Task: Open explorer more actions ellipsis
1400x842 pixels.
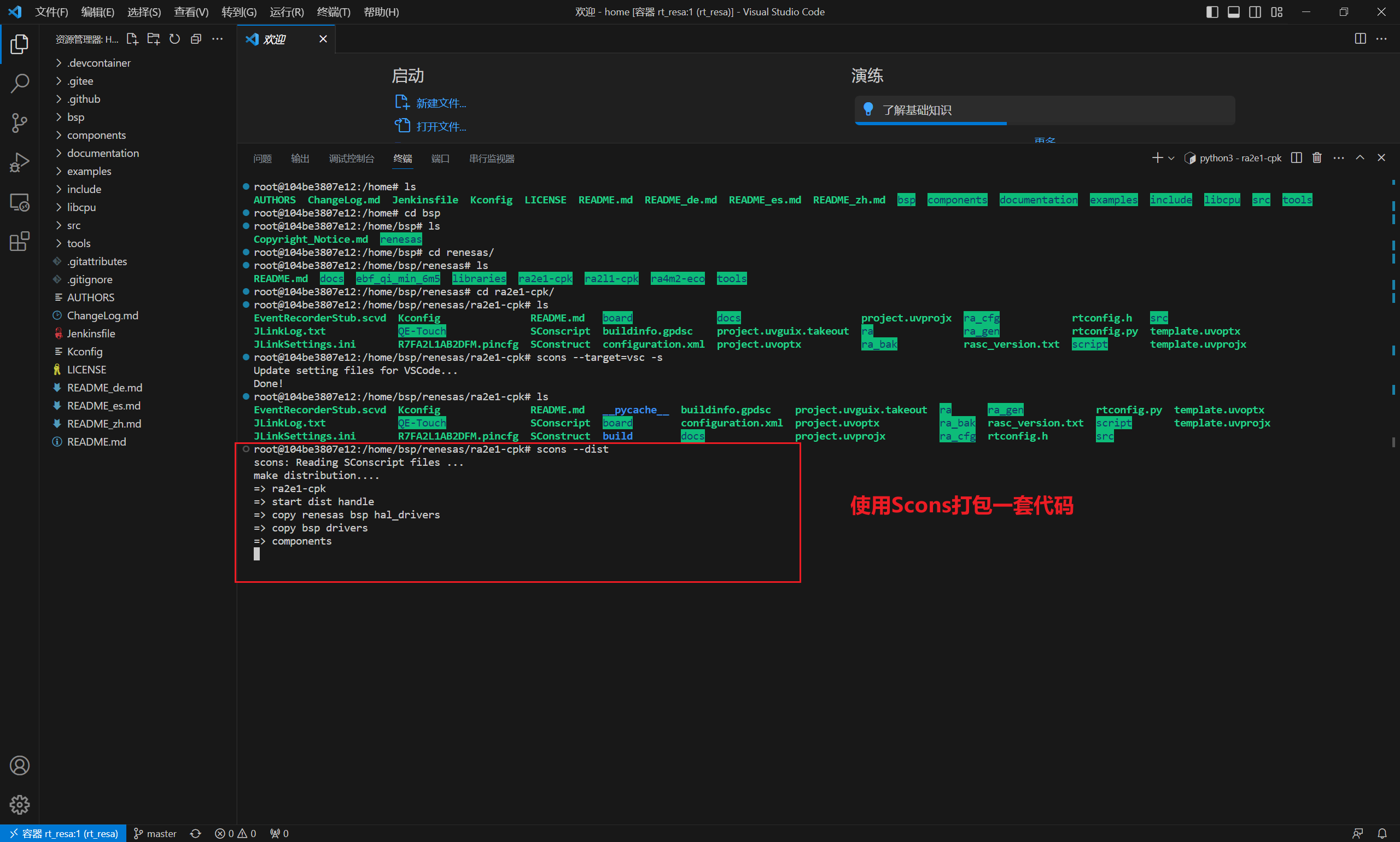Action: click(x=217, y=39)
